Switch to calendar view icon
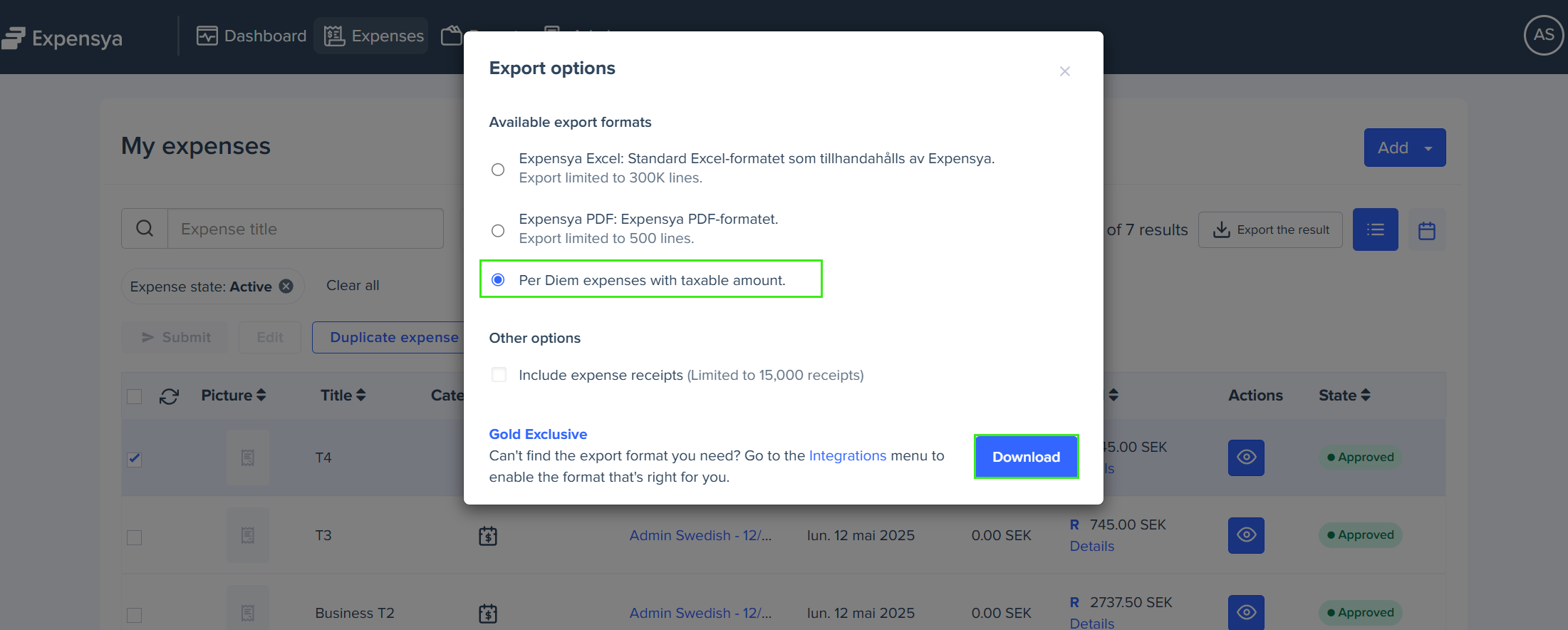 1426,230
